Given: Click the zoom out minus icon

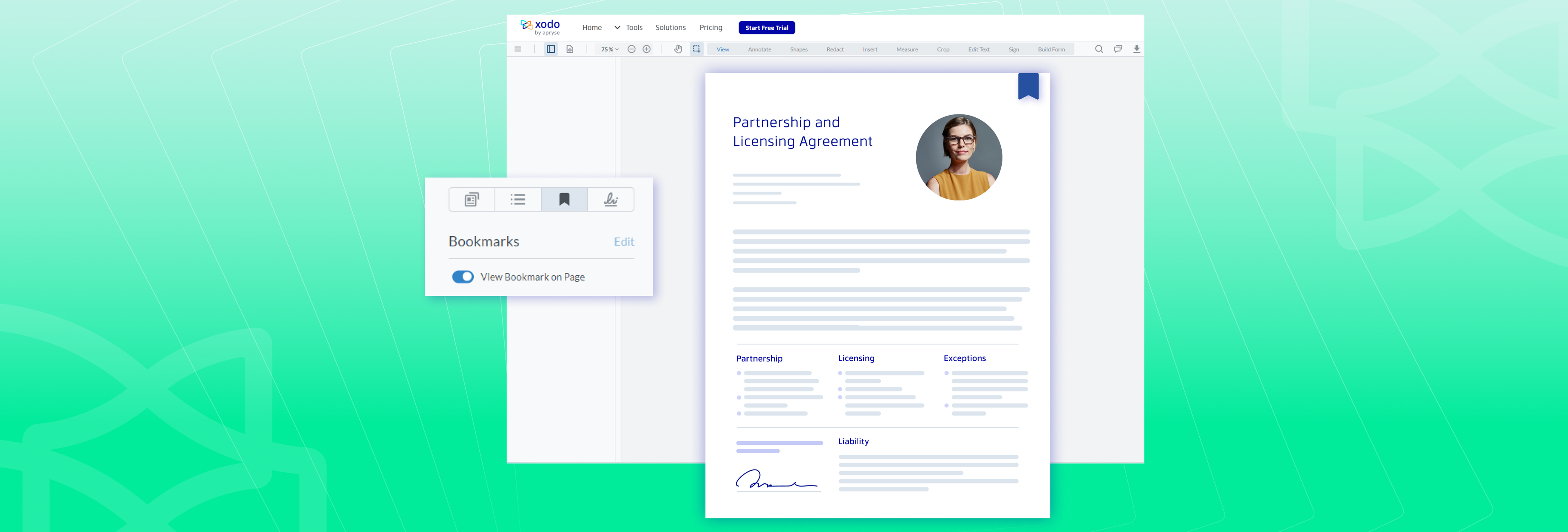Looking at the screenshot, I should point(631,49).
